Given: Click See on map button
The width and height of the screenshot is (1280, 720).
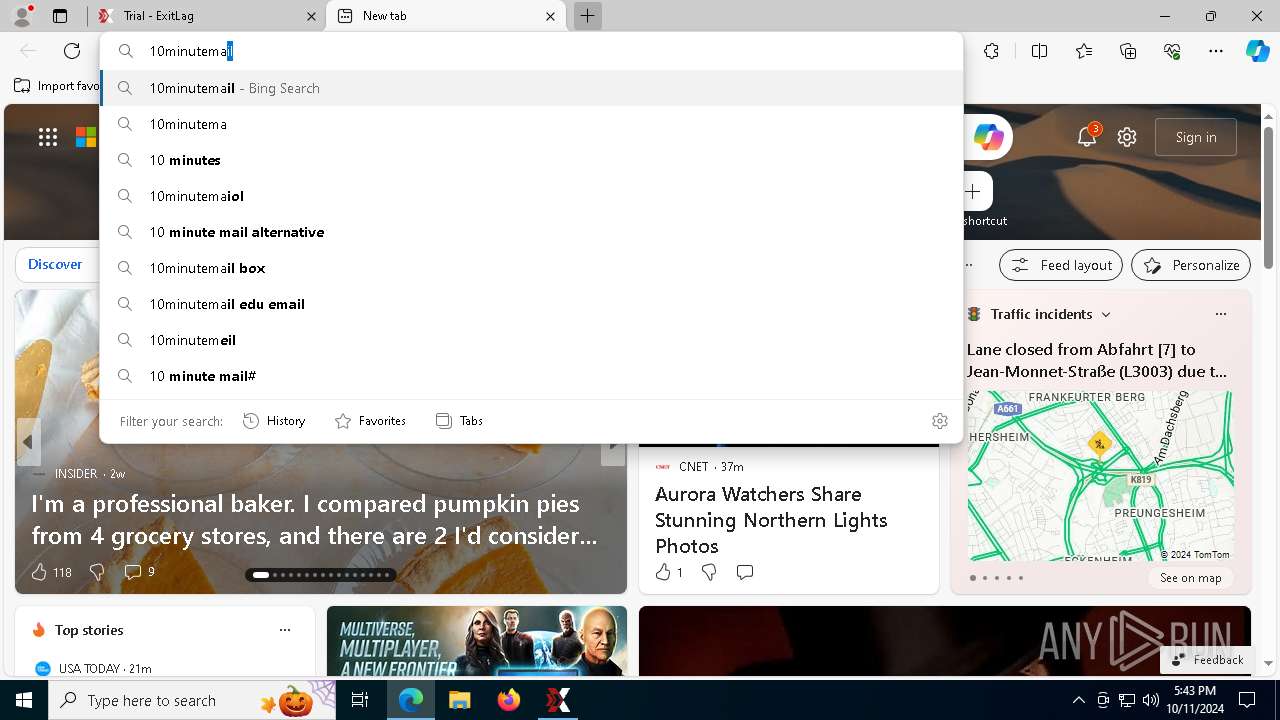Looking at the screenshot, I should tap(1190, 578).
